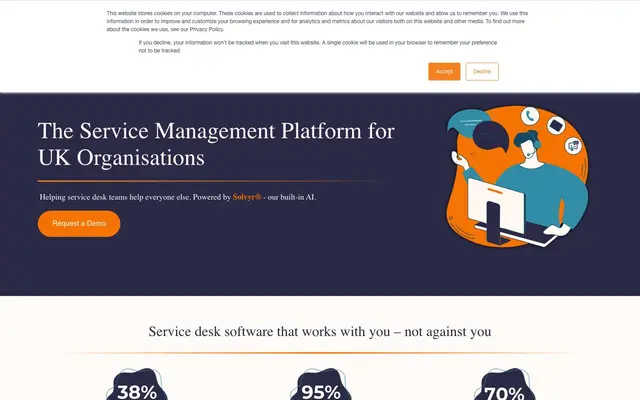This screenshot has width=640, height=400.
Task: Click the text "Helping service desk teams help everyone else"
Action: [114, 197]
